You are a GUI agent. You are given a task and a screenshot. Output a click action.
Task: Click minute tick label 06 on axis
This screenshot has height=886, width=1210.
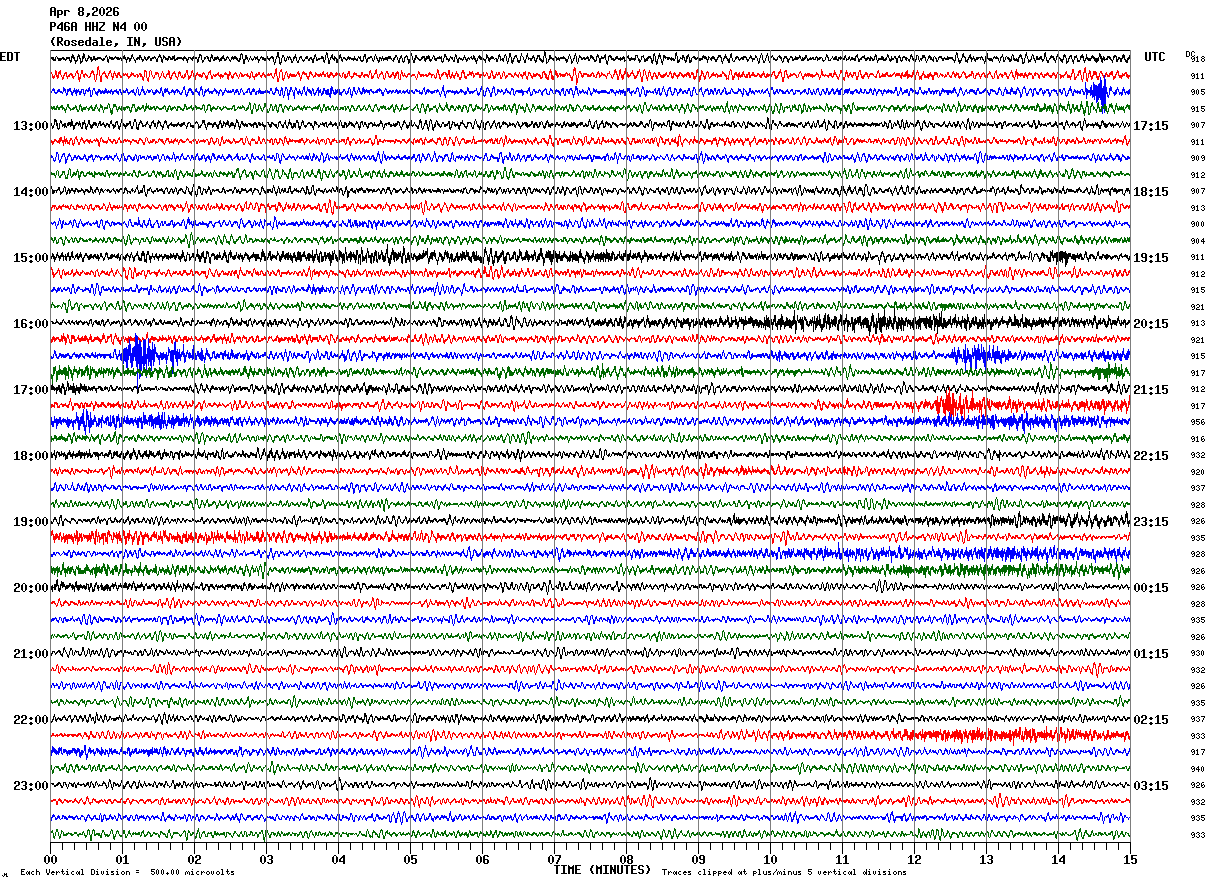click(x=482, y=859)
